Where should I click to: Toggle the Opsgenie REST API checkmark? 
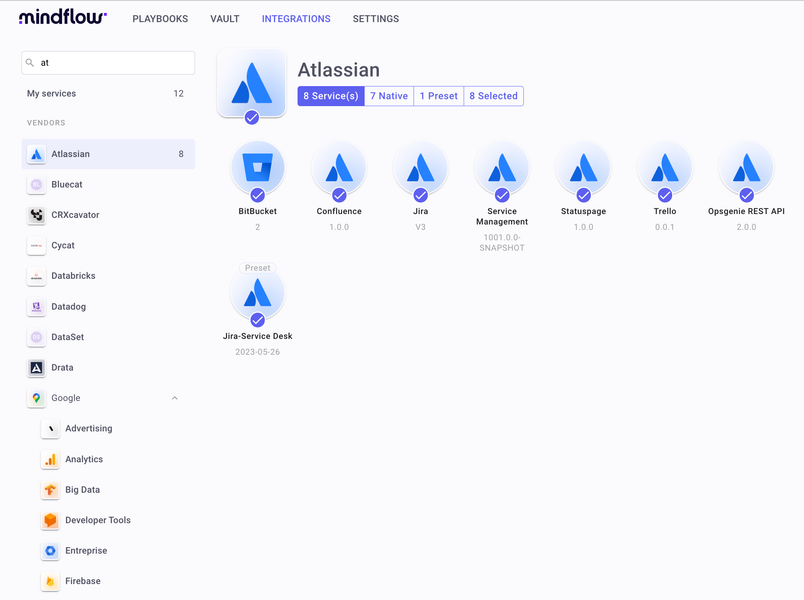coord(747,195)
